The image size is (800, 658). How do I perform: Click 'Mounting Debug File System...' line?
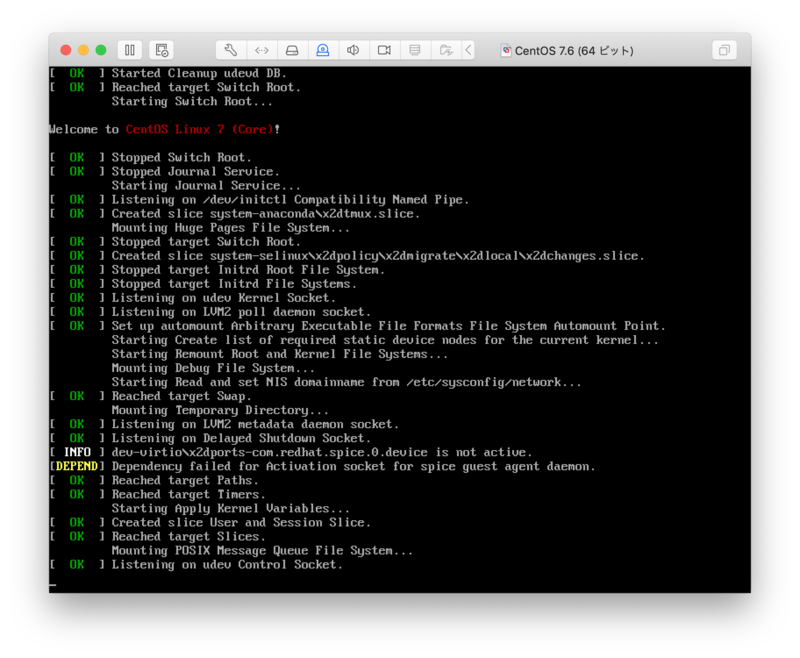pos(213,368)
